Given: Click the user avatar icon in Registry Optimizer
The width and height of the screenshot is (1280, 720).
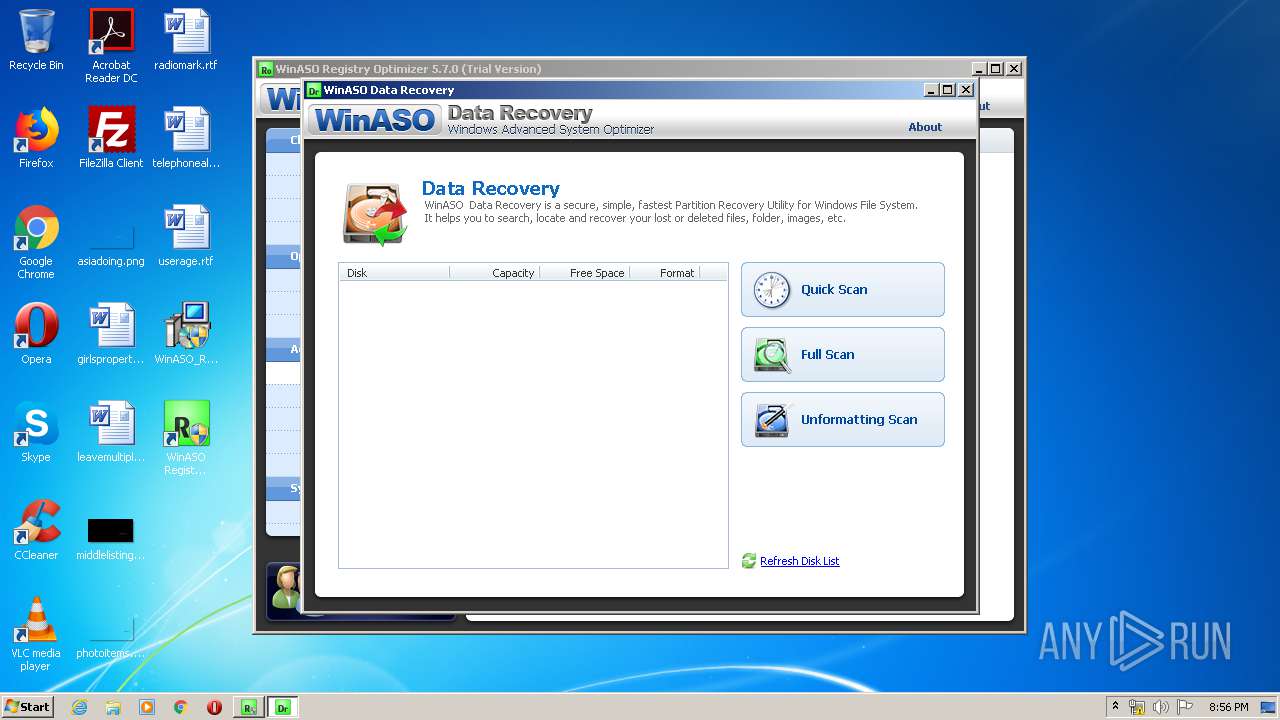Looking at the screenshot, I should [x=286, y=588].
